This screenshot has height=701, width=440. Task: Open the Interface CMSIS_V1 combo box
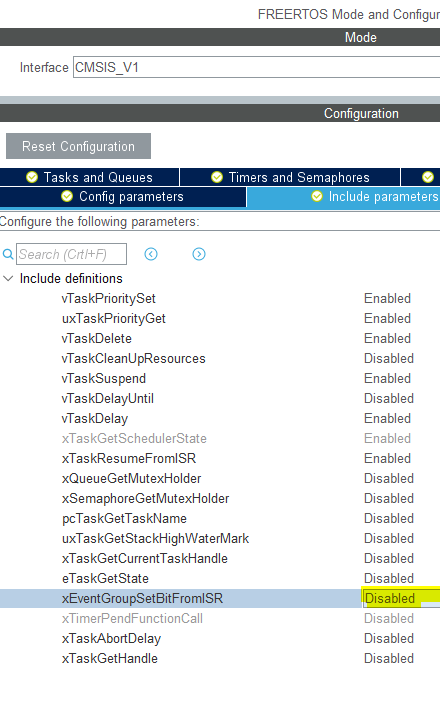pos(256,67)
